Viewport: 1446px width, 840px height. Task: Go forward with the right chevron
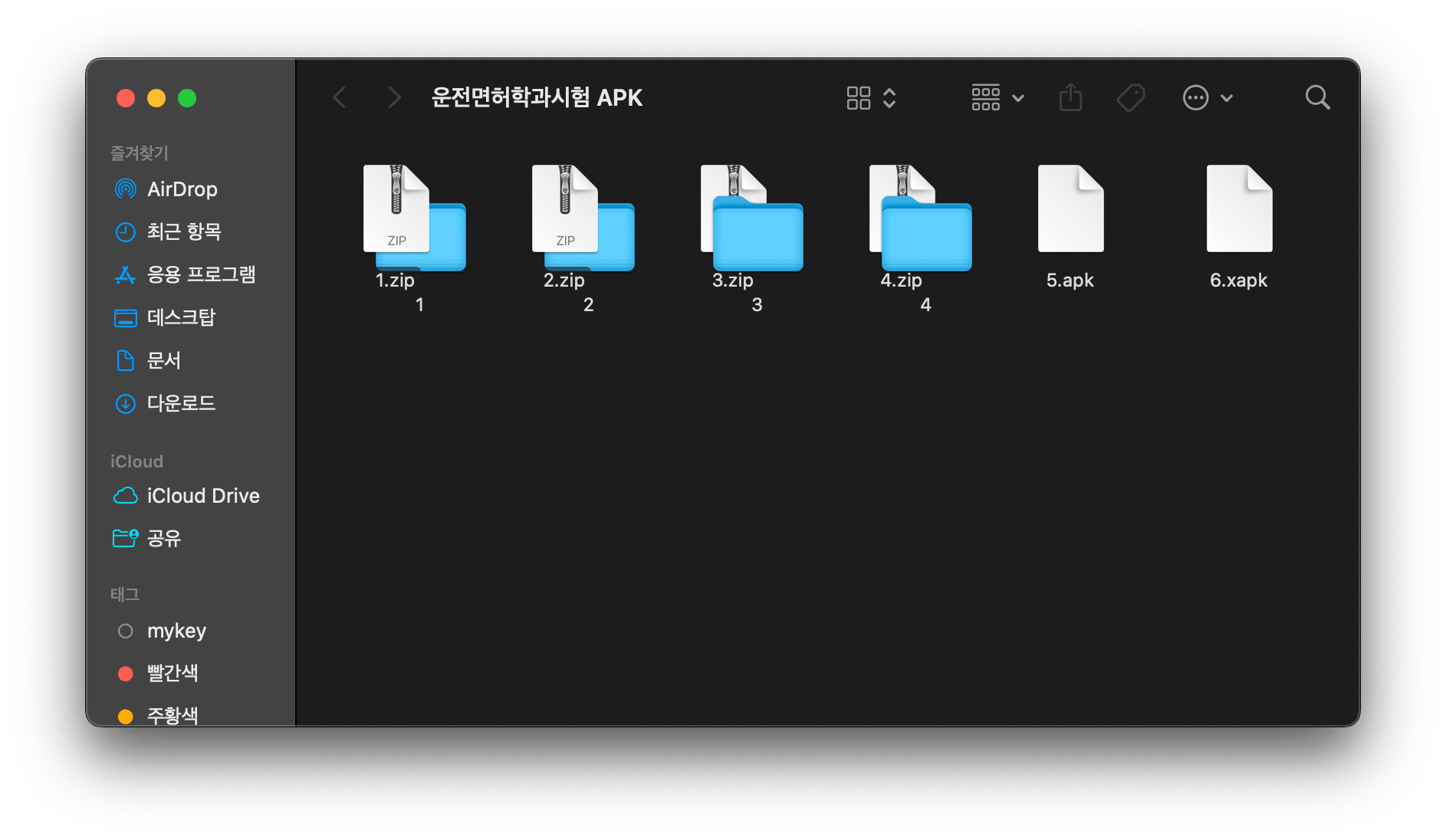[x=394, y=98]
